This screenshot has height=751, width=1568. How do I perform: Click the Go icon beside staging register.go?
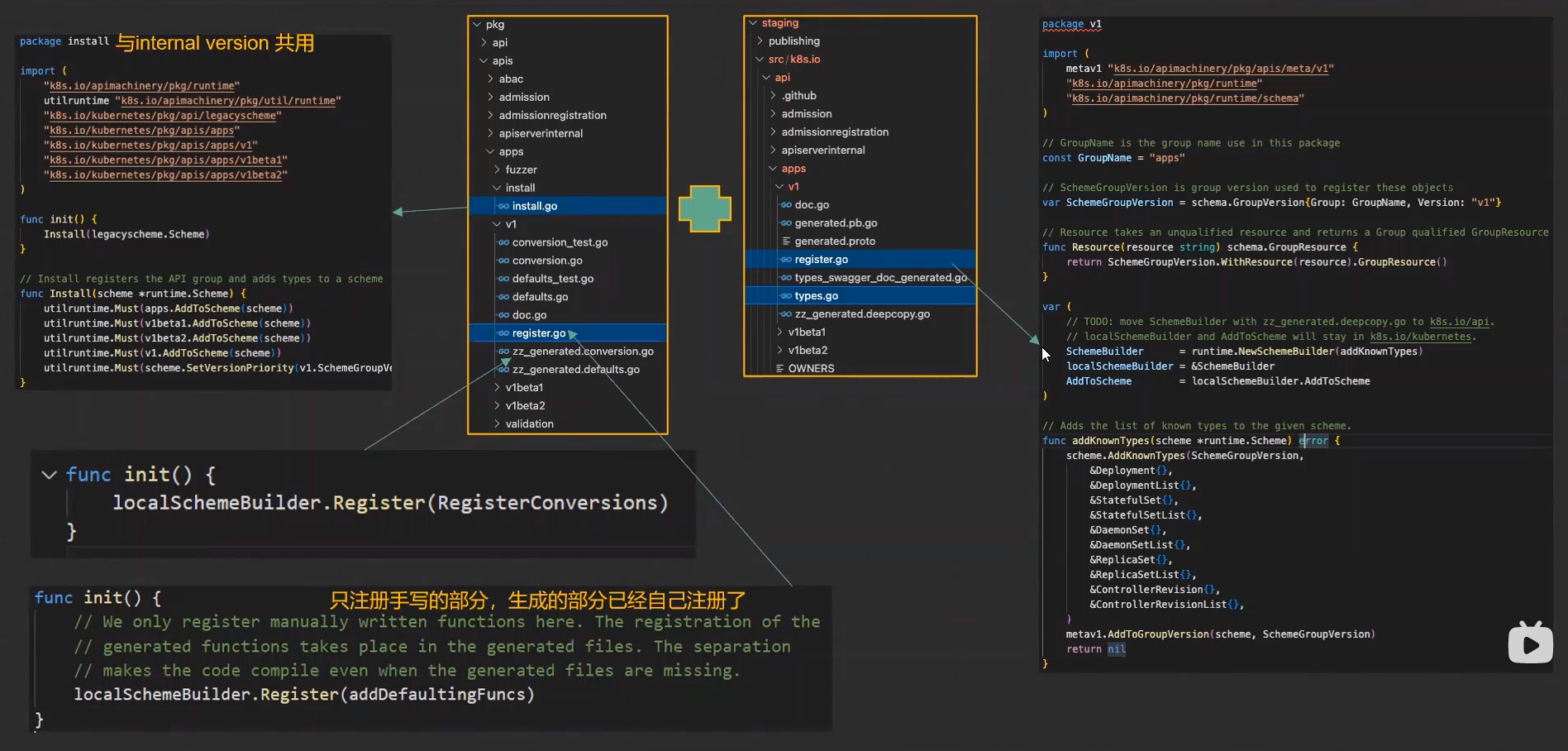(786, 260)
